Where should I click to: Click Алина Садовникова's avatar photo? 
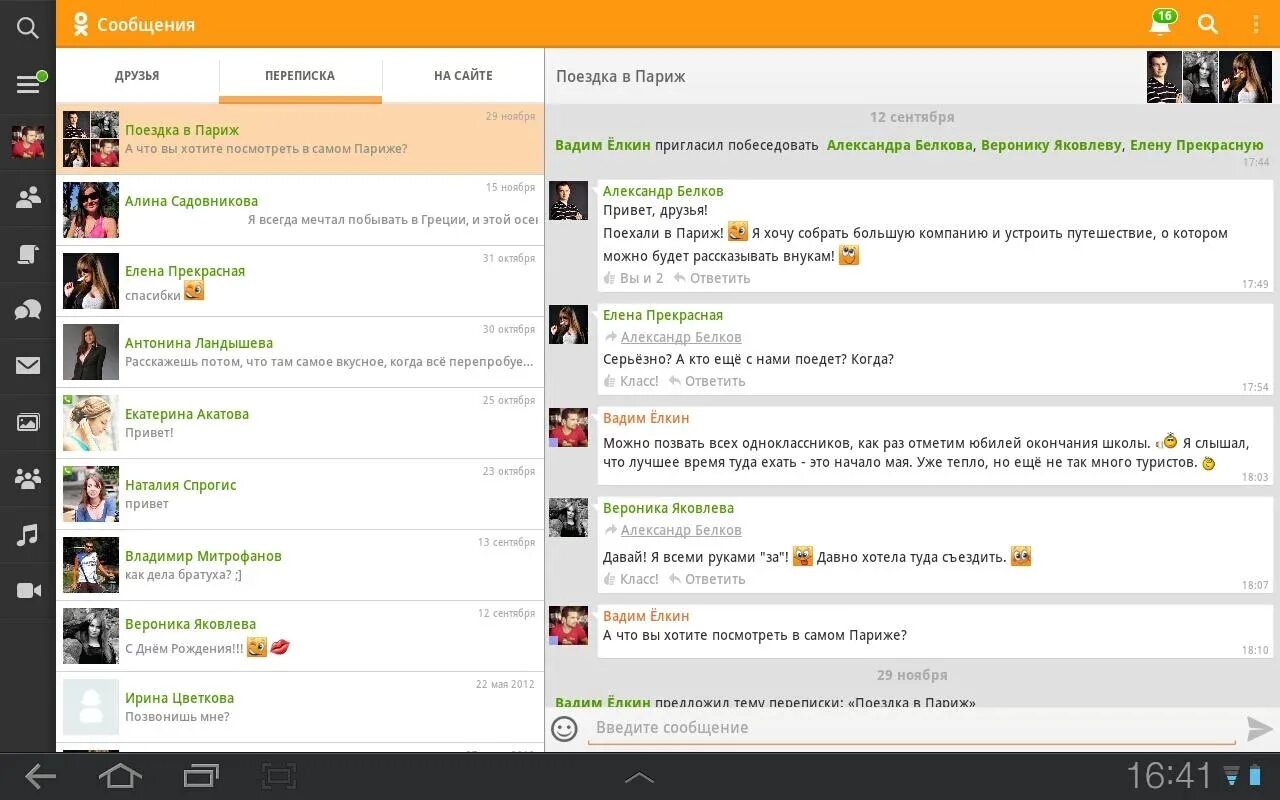91,210
